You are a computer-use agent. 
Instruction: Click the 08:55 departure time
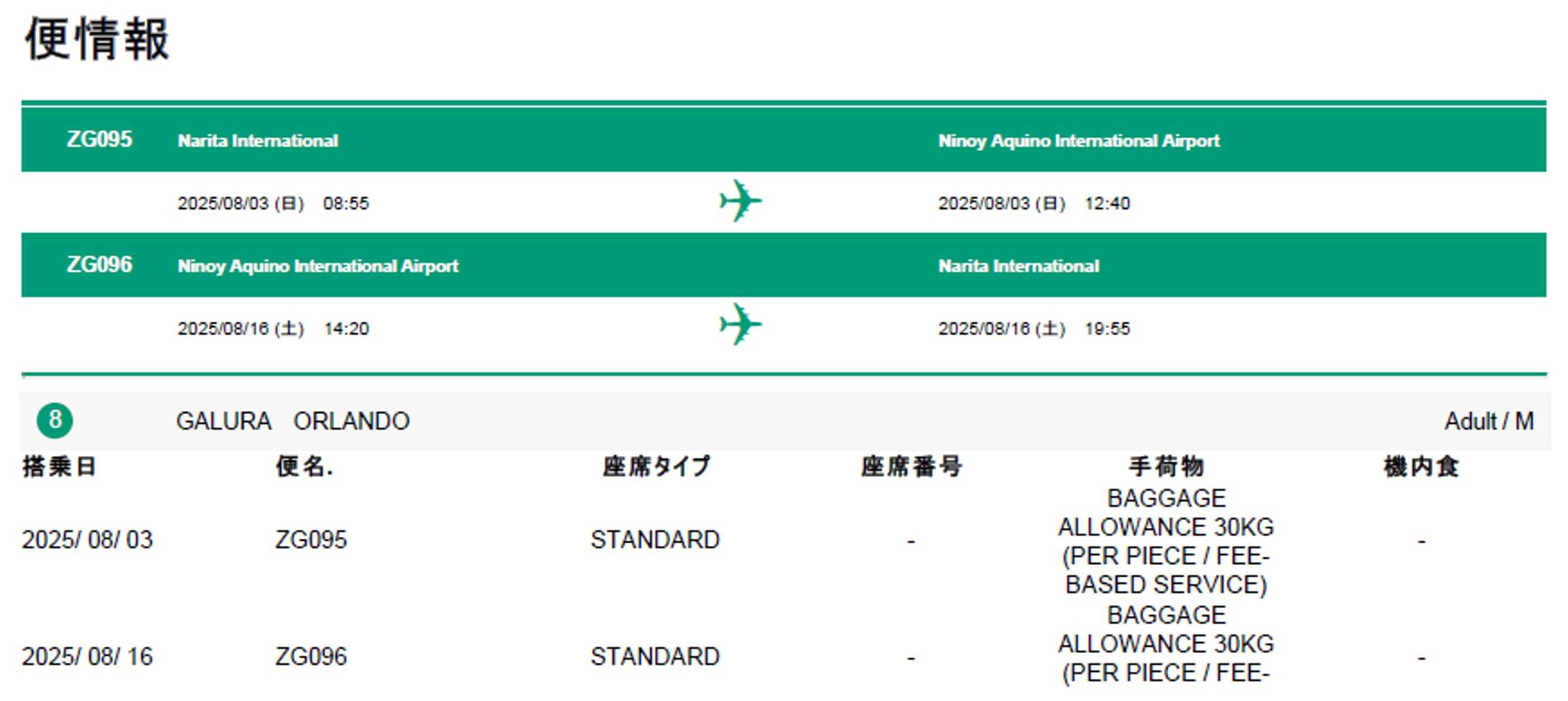click(x=345, y=203)
